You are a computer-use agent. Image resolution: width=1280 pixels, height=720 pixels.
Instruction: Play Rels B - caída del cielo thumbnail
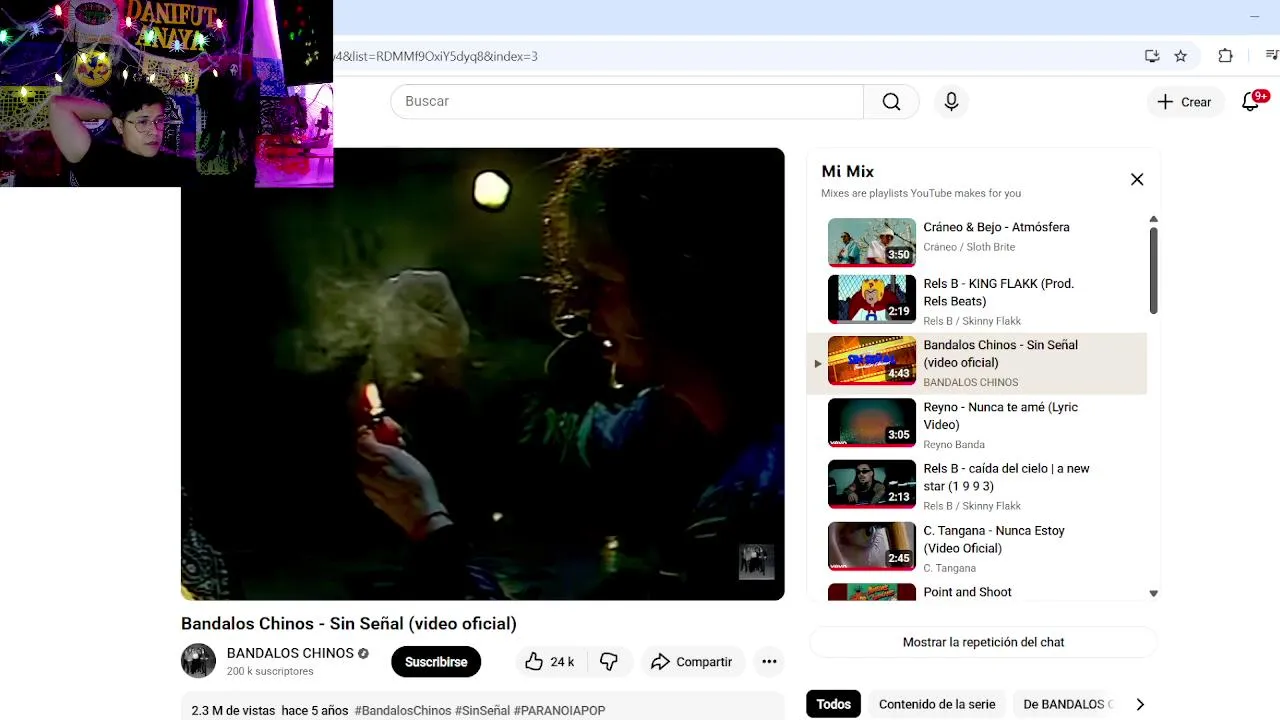(x=872, y=484)
